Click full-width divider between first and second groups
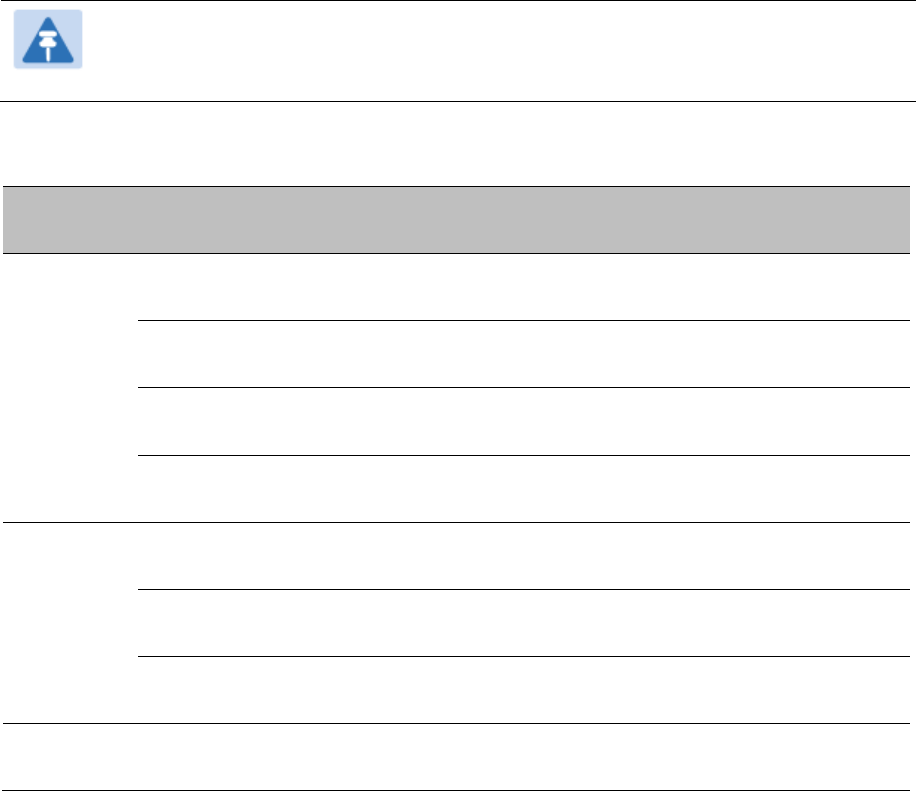The width and height of the screenshot is (916, 791). click(456, 522)
